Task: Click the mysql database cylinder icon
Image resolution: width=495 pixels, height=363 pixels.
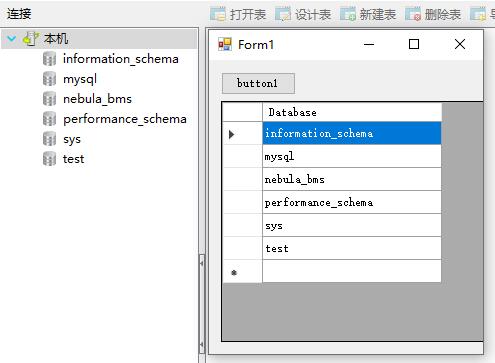Action: (49, 79)
